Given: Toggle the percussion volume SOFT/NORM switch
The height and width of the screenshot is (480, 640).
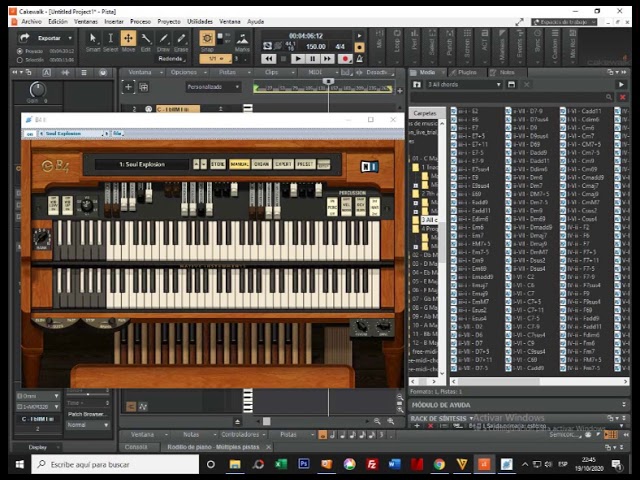Looking at the screenshot, I should [346, 207].
